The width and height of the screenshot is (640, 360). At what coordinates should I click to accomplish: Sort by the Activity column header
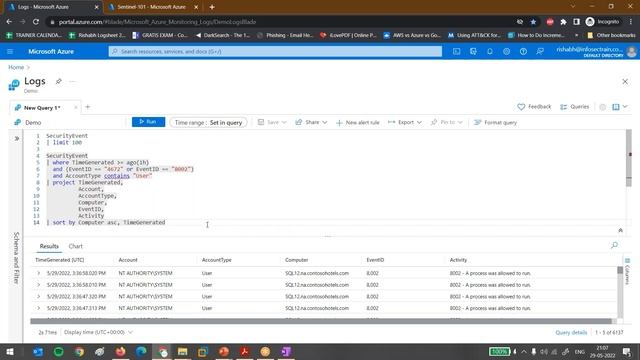pyautogui.click(x=458, y=260)
